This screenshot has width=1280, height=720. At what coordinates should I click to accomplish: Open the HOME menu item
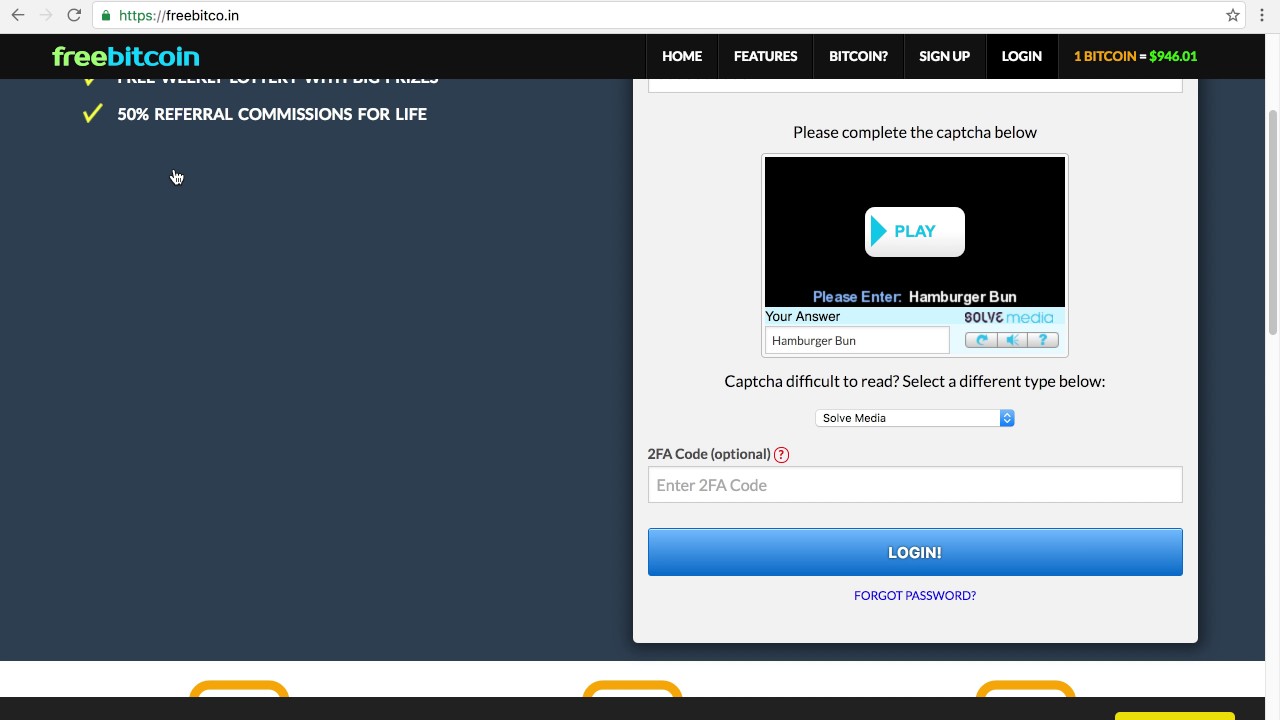682,56
